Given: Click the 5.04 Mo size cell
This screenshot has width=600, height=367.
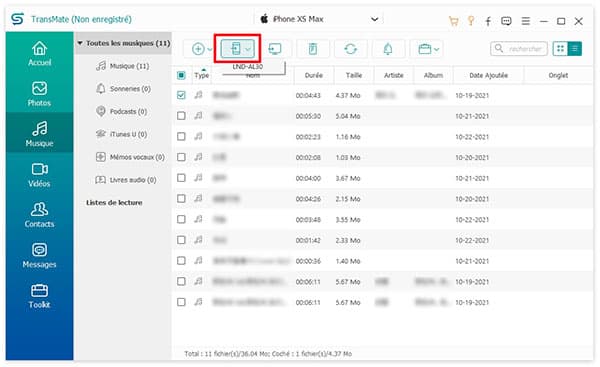Looking at the screenshot, I should [348, 116].
